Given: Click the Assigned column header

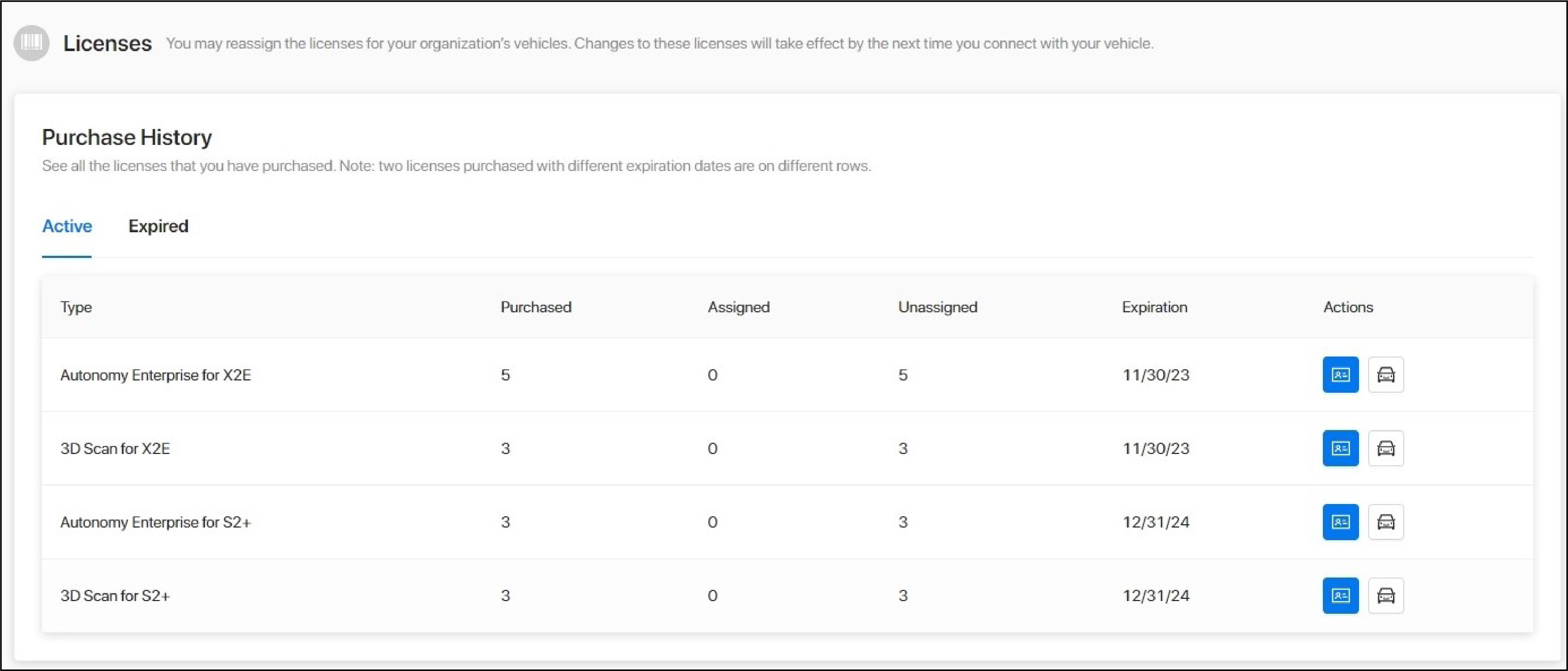Looking at the screenshot, I should tap(738, 307).
